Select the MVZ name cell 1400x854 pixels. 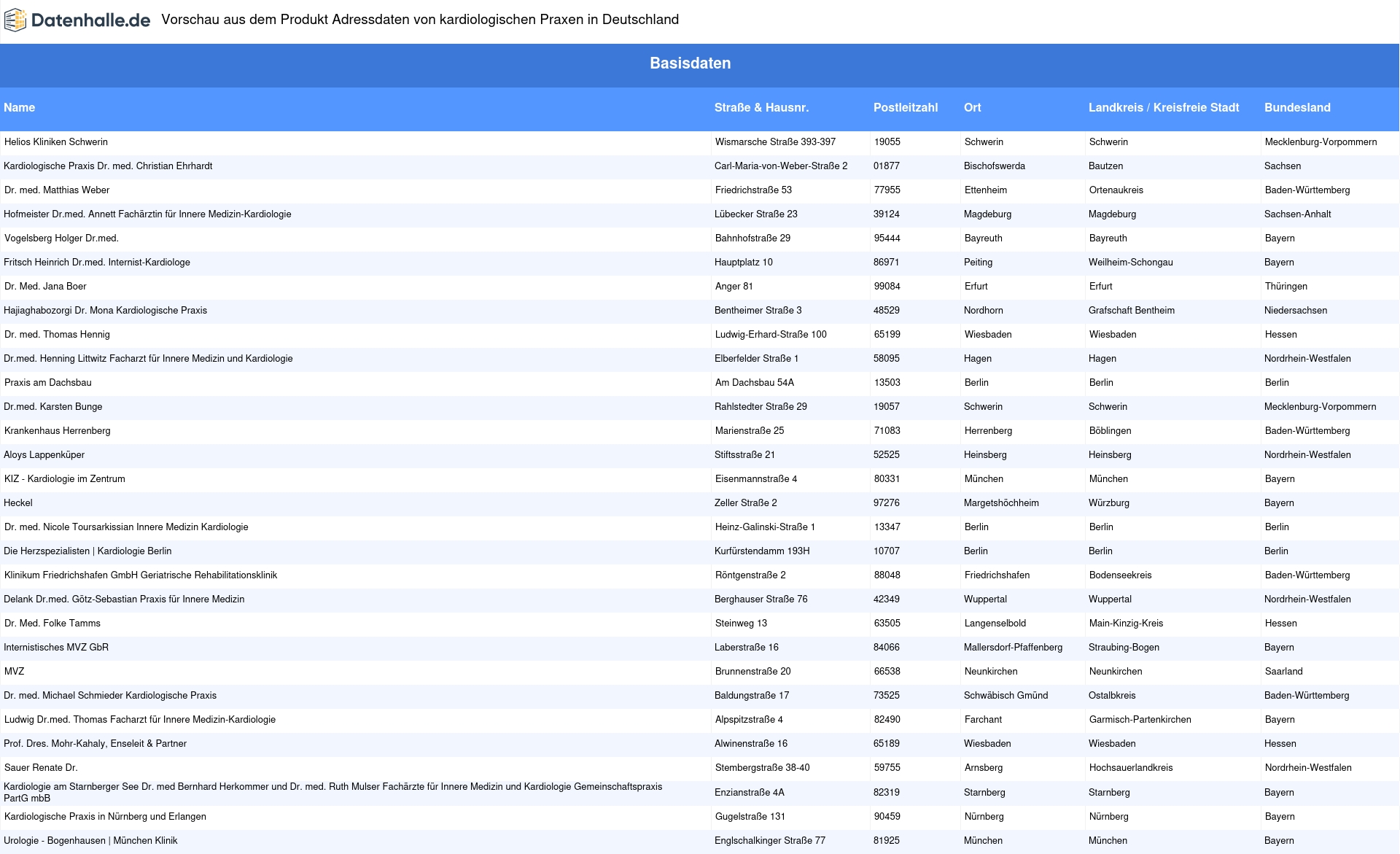15,672
